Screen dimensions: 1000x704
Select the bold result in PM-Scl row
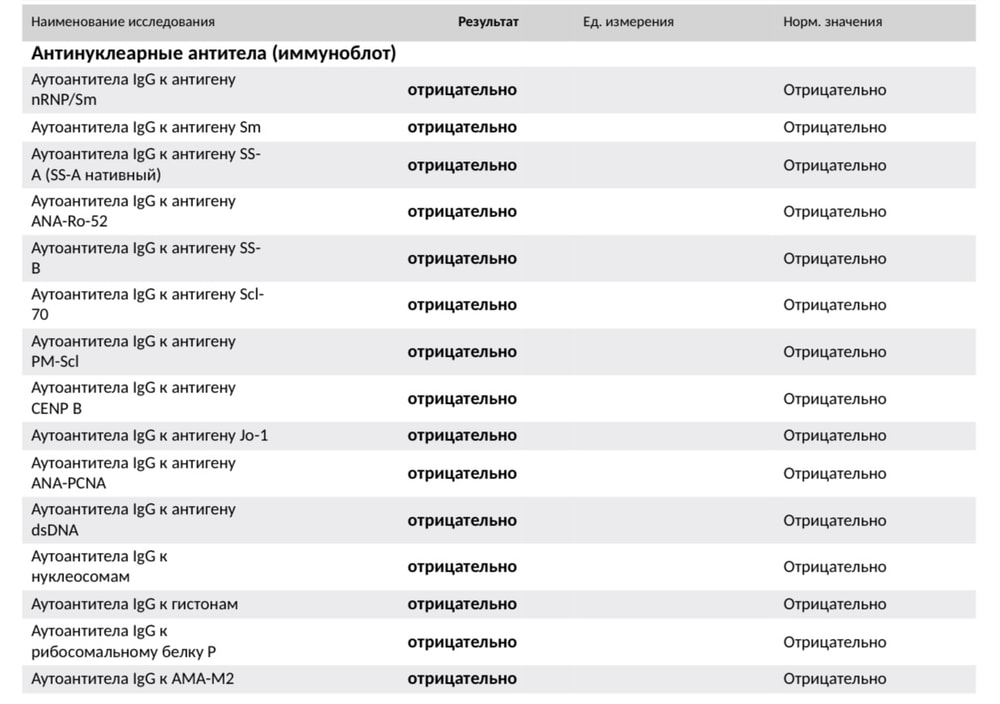462,352
